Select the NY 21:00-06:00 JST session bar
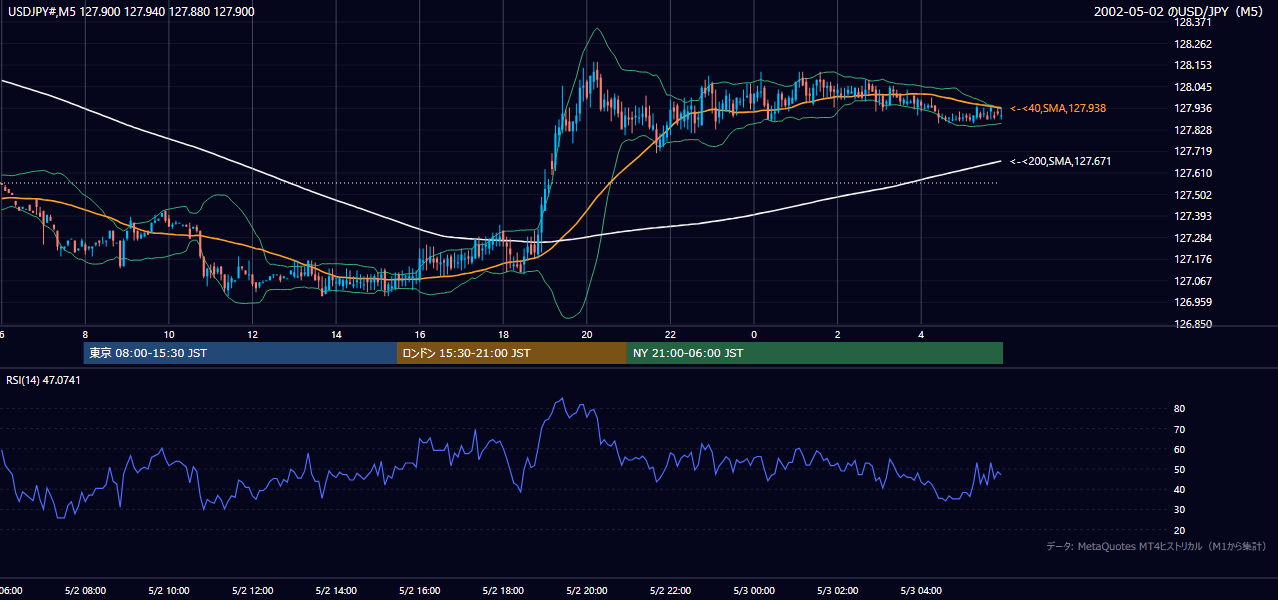1278x600 pixels. (x=815, y=353)
